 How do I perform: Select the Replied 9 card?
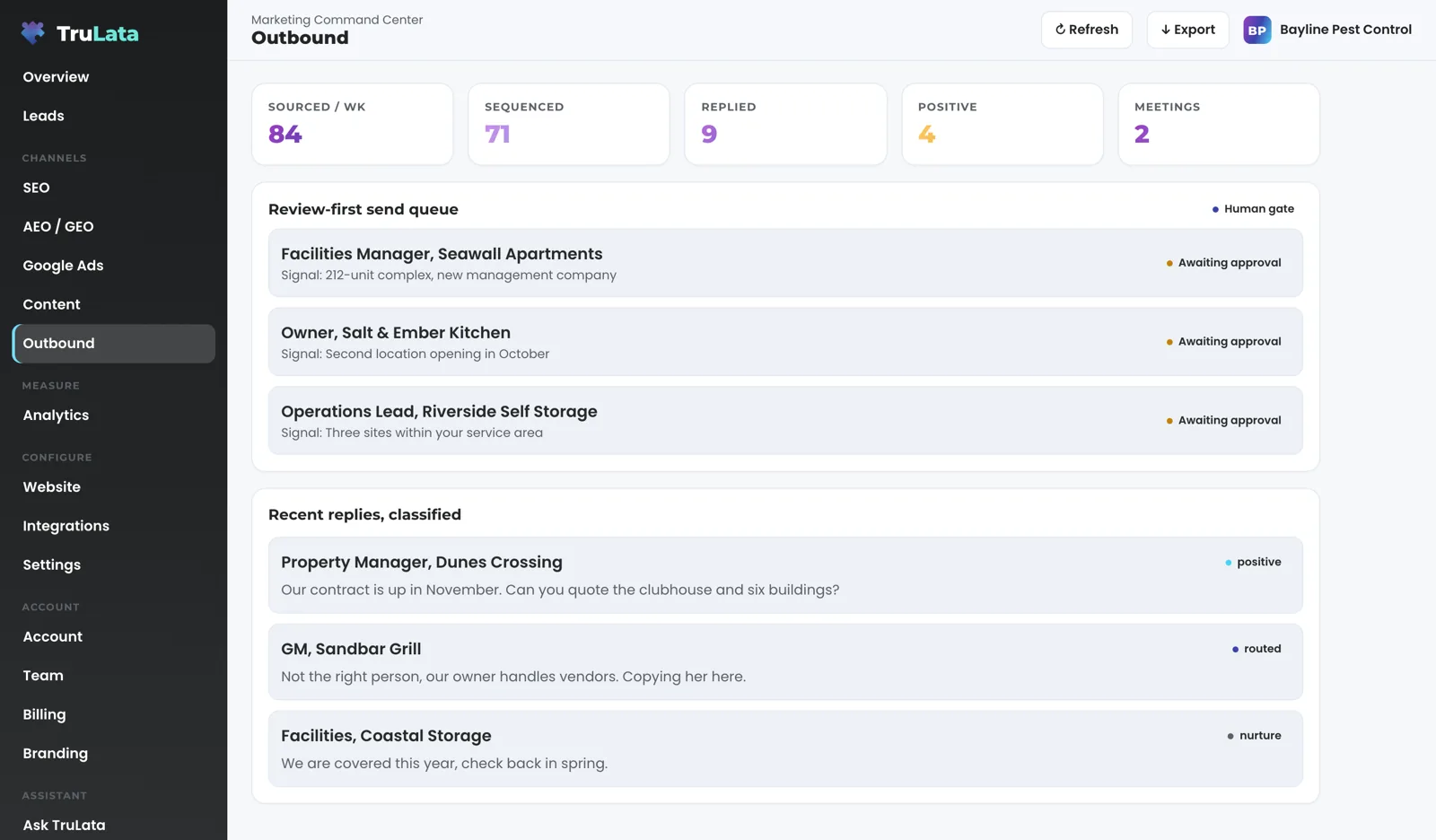point(785,124)
